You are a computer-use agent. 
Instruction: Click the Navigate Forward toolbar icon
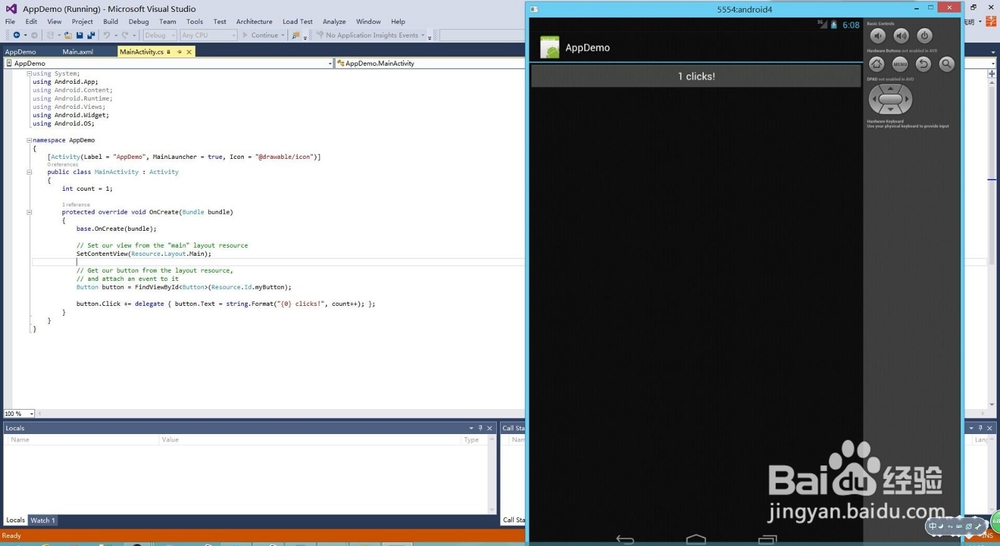click(x=34, y=35)
